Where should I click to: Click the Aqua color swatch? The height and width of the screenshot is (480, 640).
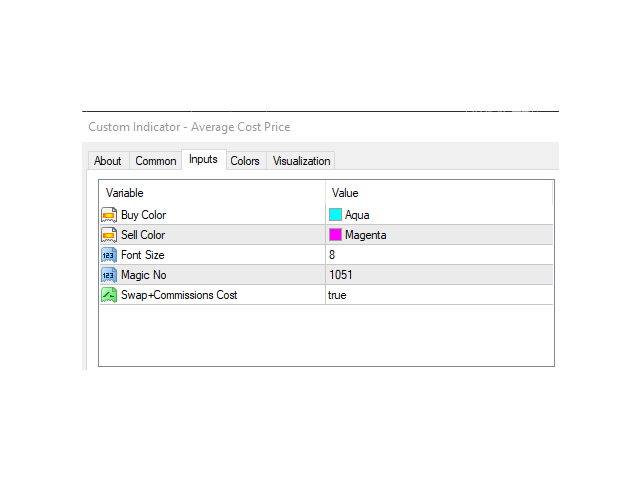point(335,214)
